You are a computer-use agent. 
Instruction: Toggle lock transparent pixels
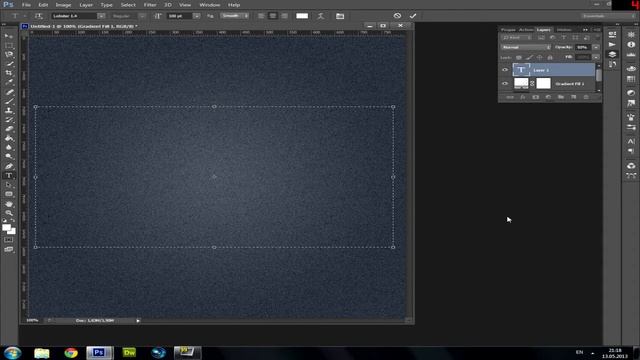pos(519,58)
